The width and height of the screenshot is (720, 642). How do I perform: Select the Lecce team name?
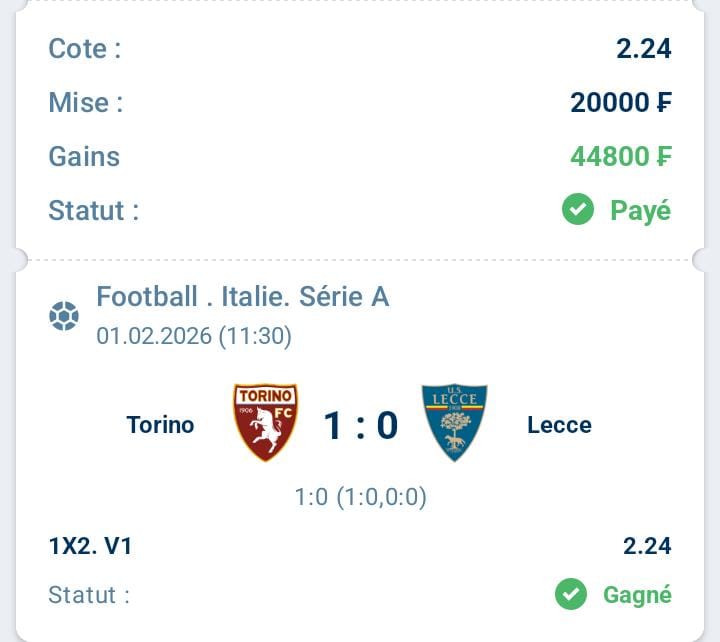click(x=559, y=425)
